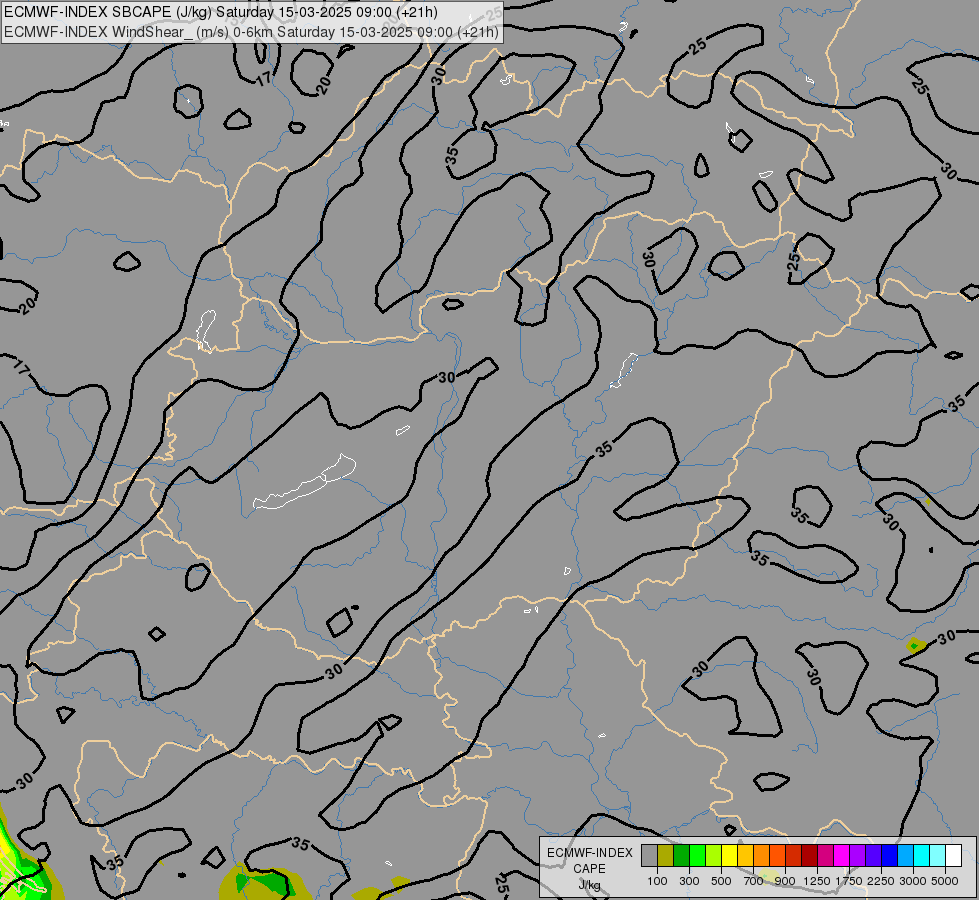Click the WindShear 0-6km title line
979x900 pixels.
click(x=252, y=32)
